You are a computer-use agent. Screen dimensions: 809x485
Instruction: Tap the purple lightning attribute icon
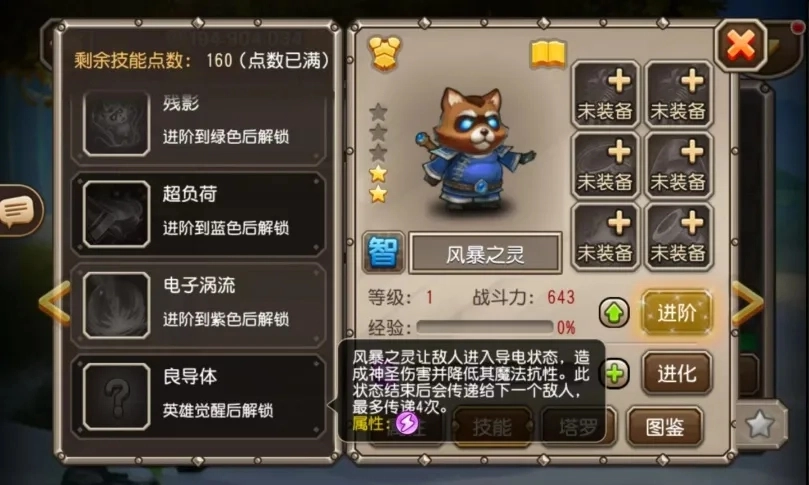[407, 424]
